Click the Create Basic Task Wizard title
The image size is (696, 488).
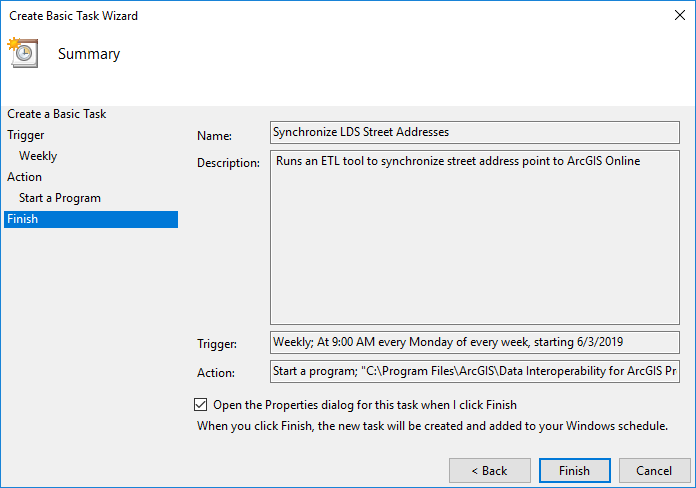(x=73, y=16)
